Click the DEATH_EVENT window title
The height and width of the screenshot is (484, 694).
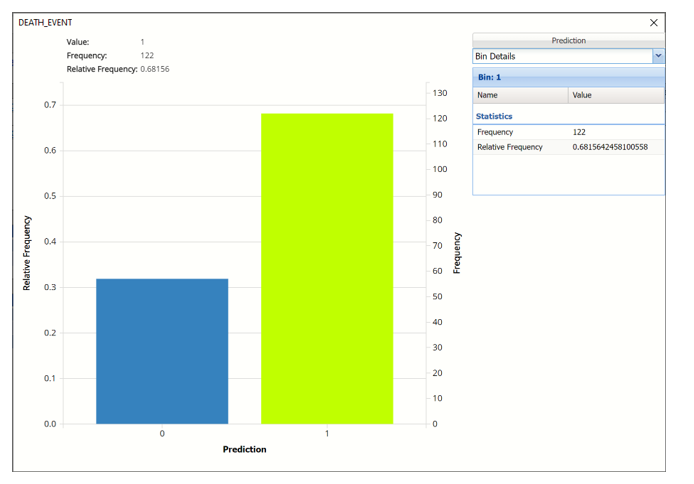pyautogui.click(x=45, y=22)
